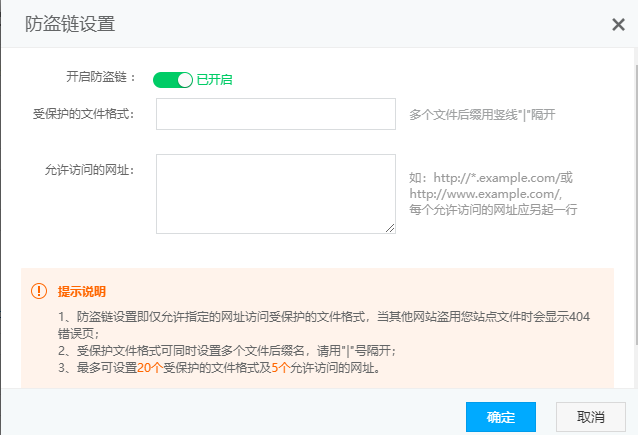Close the 防盗链设置 dialog with the X
The image size is (638, 435).
618,25
